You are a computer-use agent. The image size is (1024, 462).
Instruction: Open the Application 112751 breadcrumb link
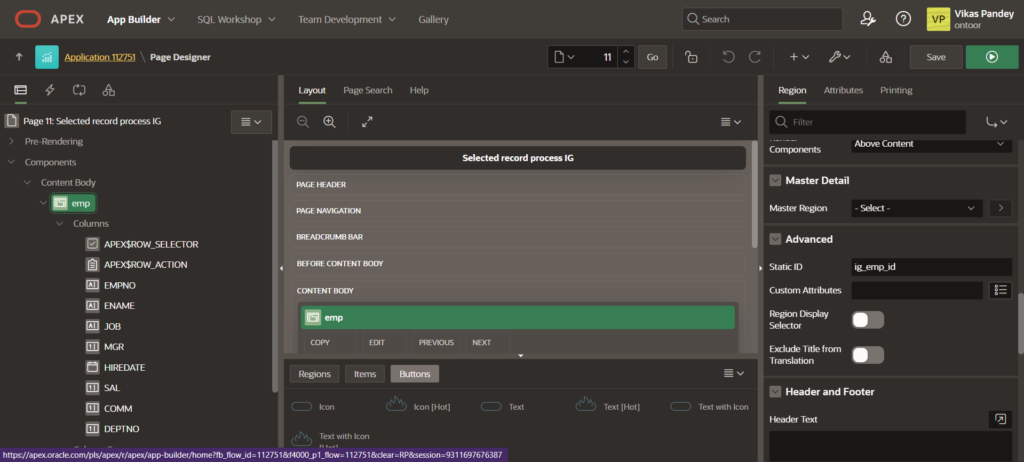coord(100,58)
